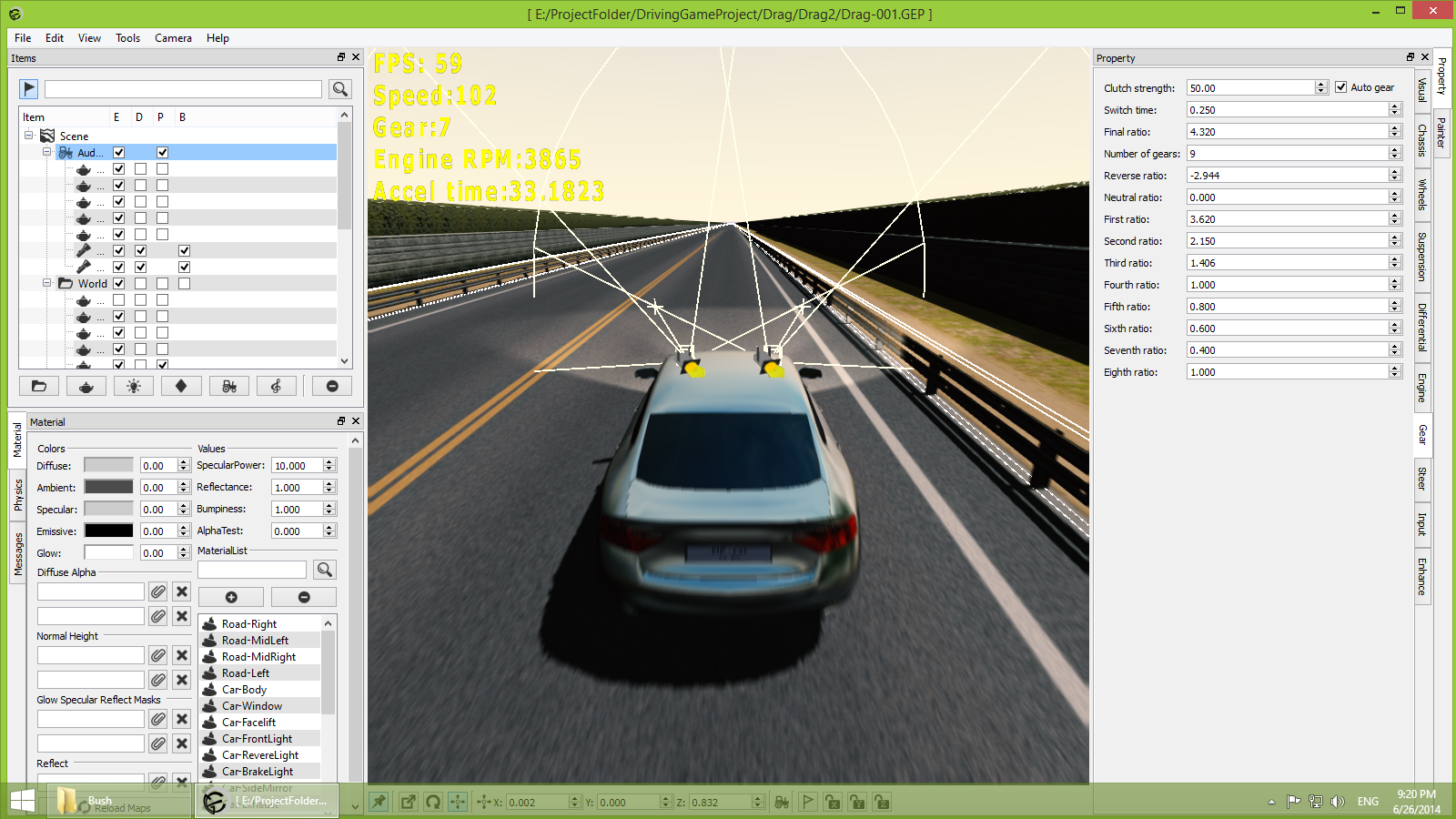The width and height of the screenshot is (1456, 819).
Task: Toggle the pin tool in bottom toolbar
Action: pyautogui.click(x=379, y=802)
